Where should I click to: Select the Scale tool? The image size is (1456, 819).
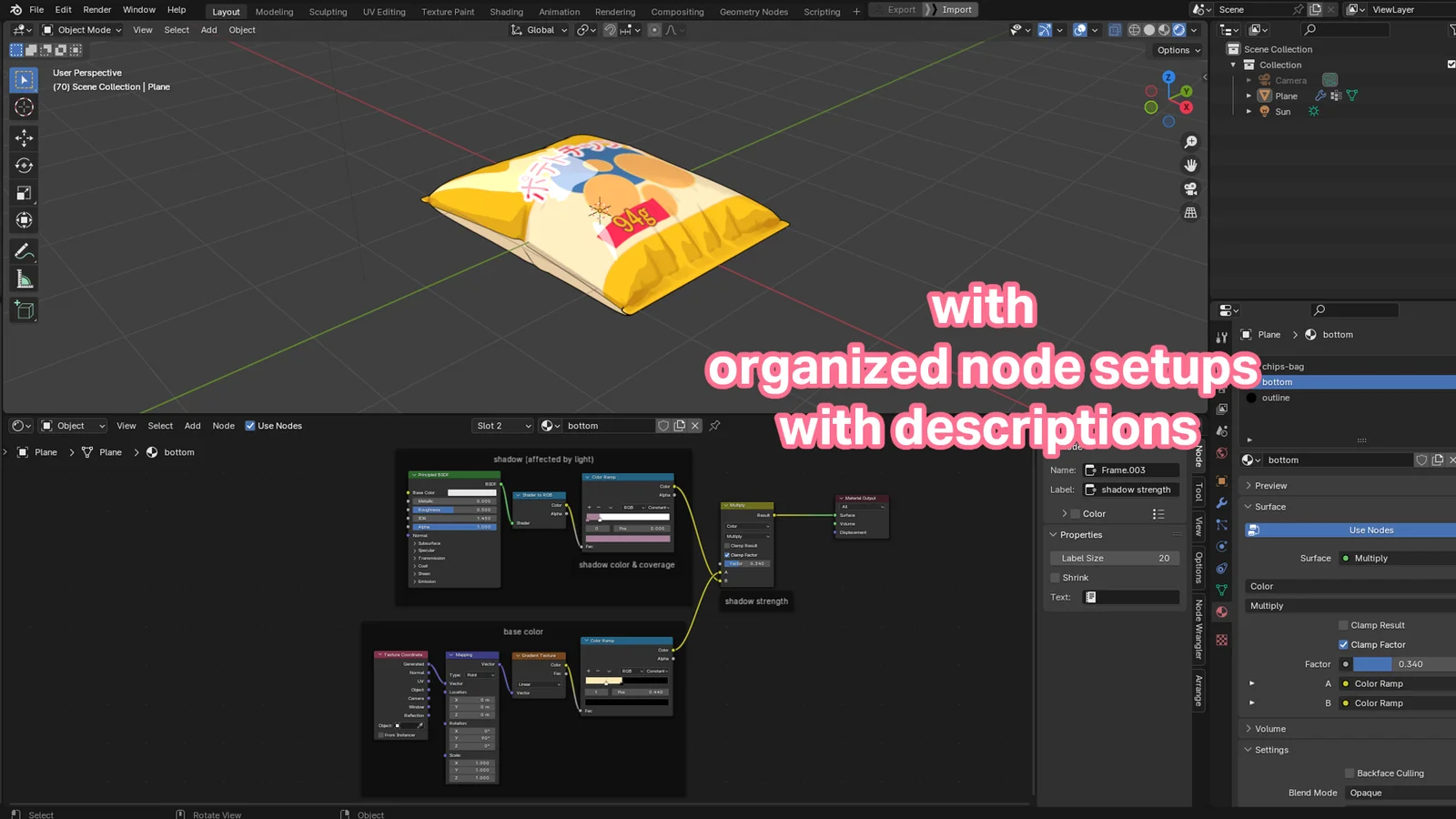(23, 192)
